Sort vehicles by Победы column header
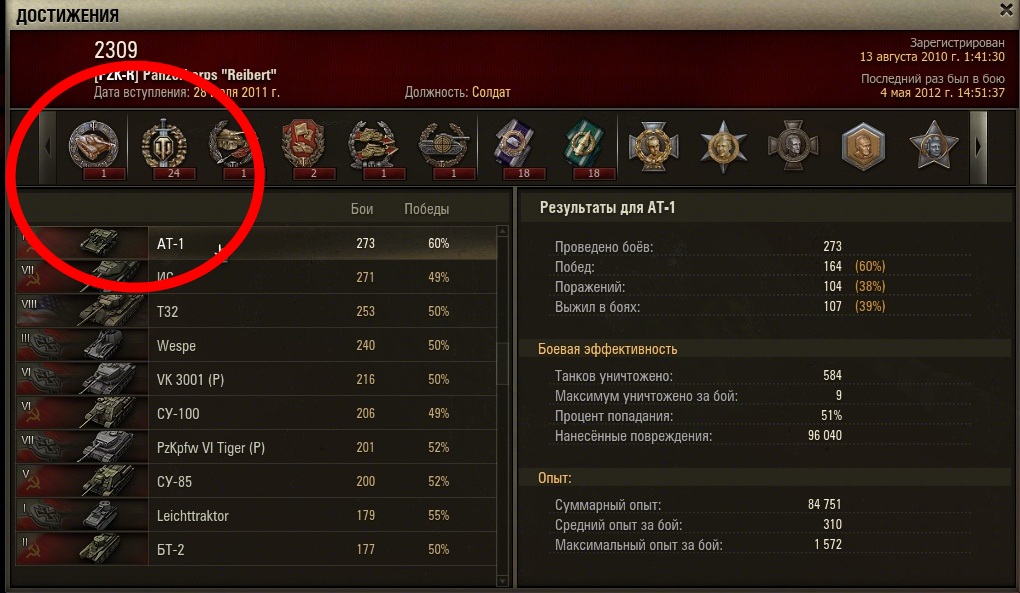1020x593 pixels. coord(427,209)
